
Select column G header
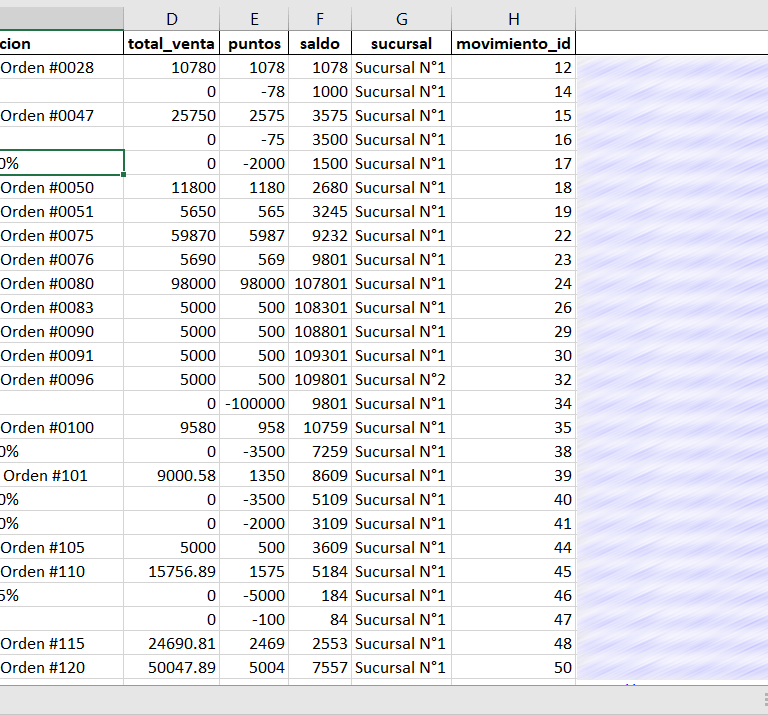point(402,19)
